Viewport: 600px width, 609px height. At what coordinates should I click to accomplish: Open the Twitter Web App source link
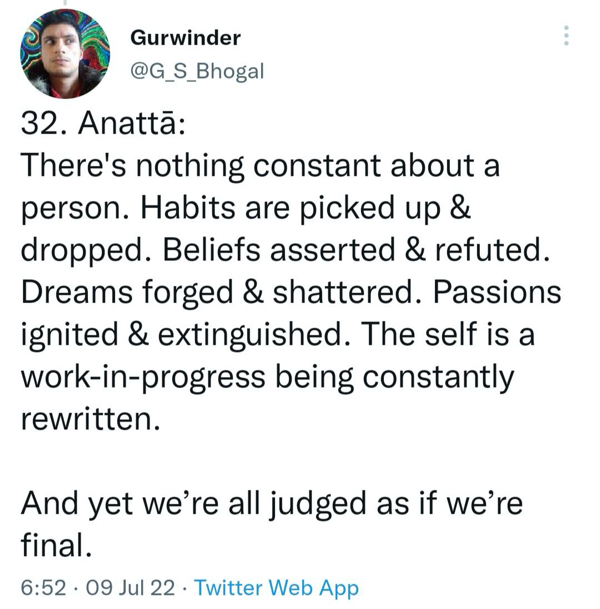[276, 588]
